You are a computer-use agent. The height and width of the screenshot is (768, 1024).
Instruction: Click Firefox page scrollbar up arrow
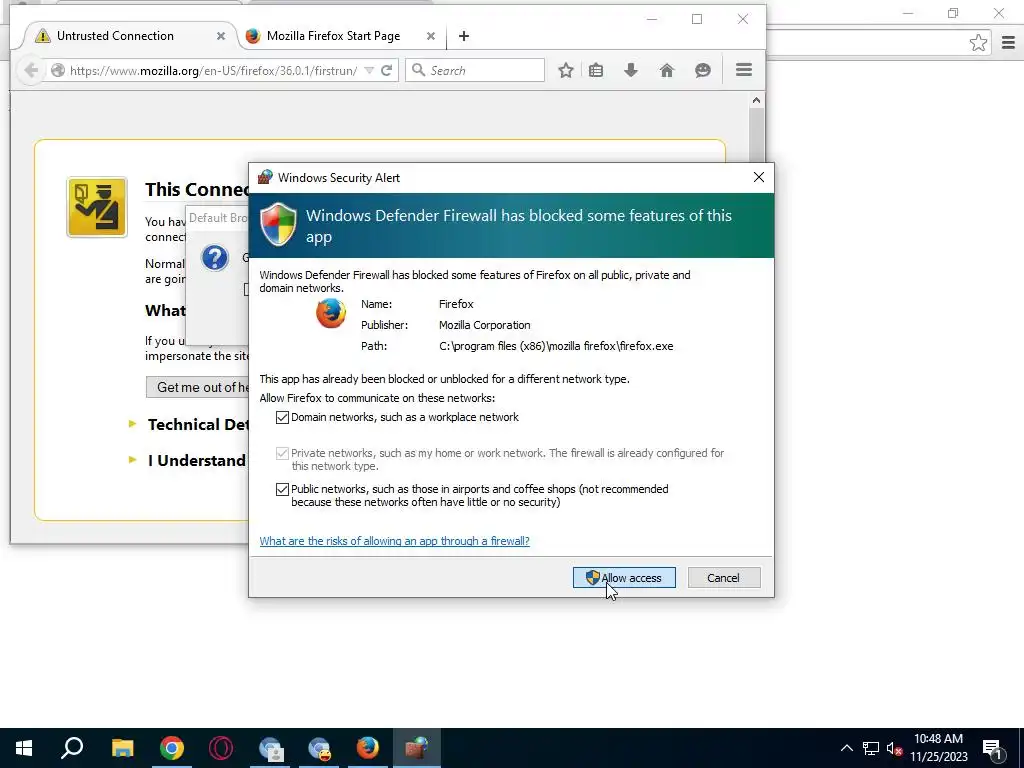click(756, 101)
